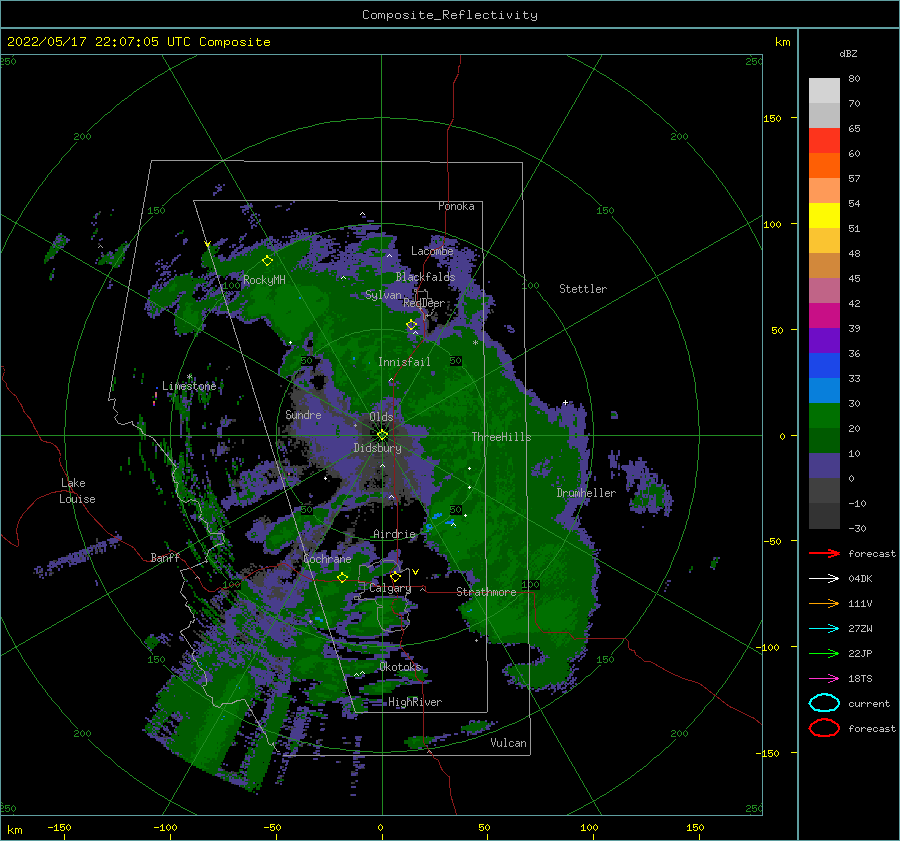Click the Innisfail map label
The image size is (900, 841).
(404, 362)
